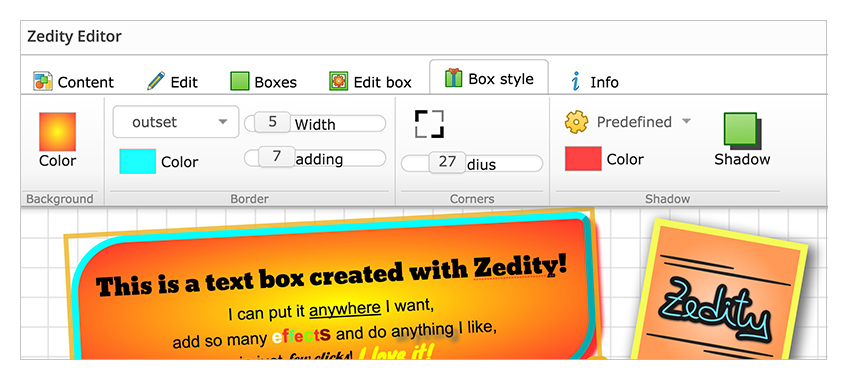The image size is (847, 380).
Task: Click the blue Info icon
Action: [x=576, y=81]
